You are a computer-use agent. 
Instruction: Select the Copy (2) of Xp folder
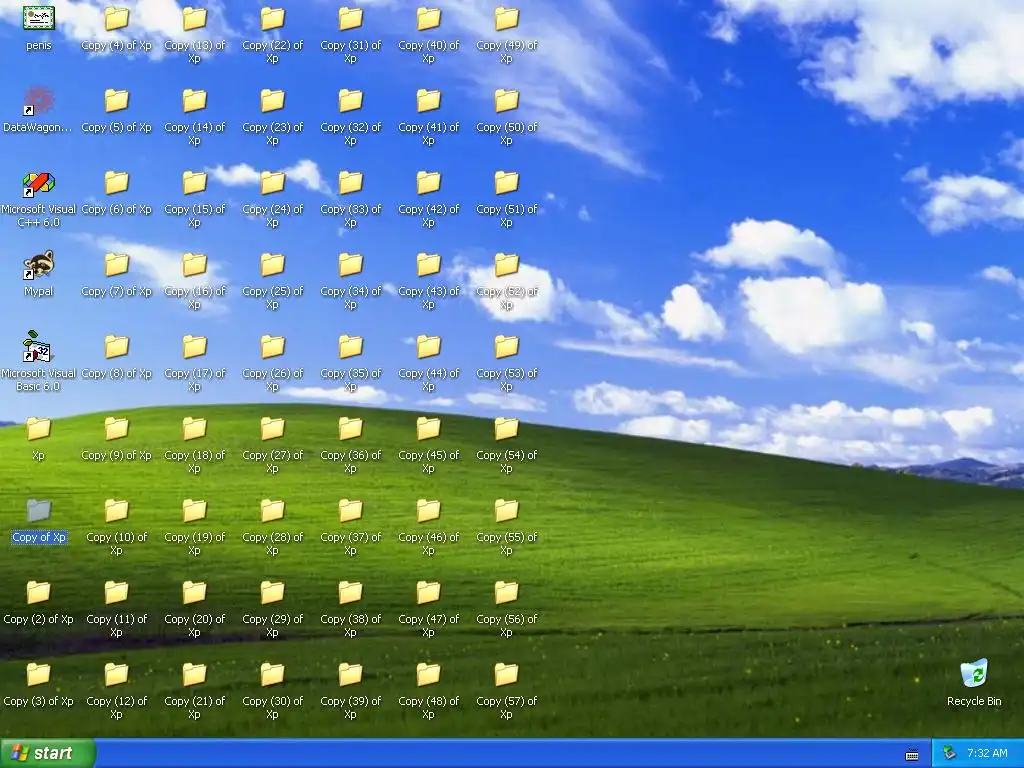39,593
